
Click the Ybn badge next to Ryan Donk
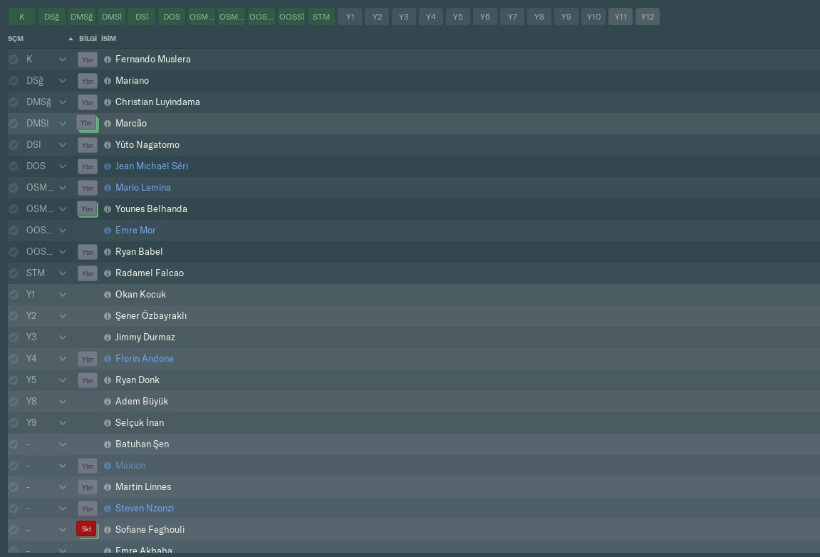coord(87,380)
